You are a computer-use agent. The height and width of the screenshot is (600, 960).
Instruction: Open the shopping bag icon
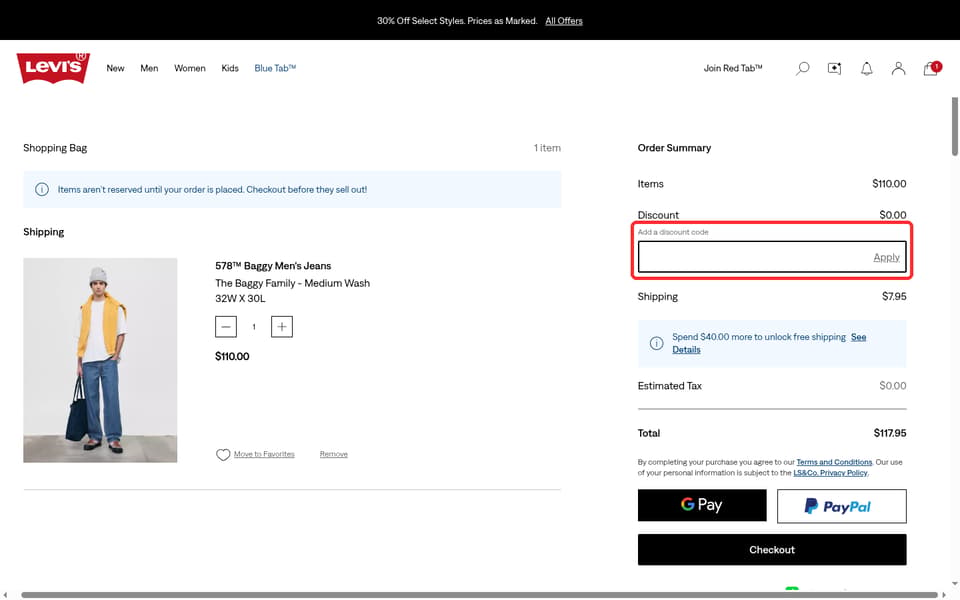point(931,68)
